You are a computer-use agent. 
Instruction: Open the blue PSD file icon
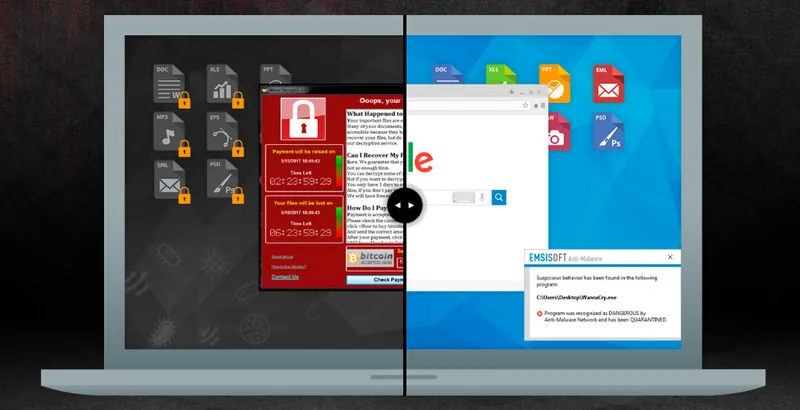click(x=608, y=131)
